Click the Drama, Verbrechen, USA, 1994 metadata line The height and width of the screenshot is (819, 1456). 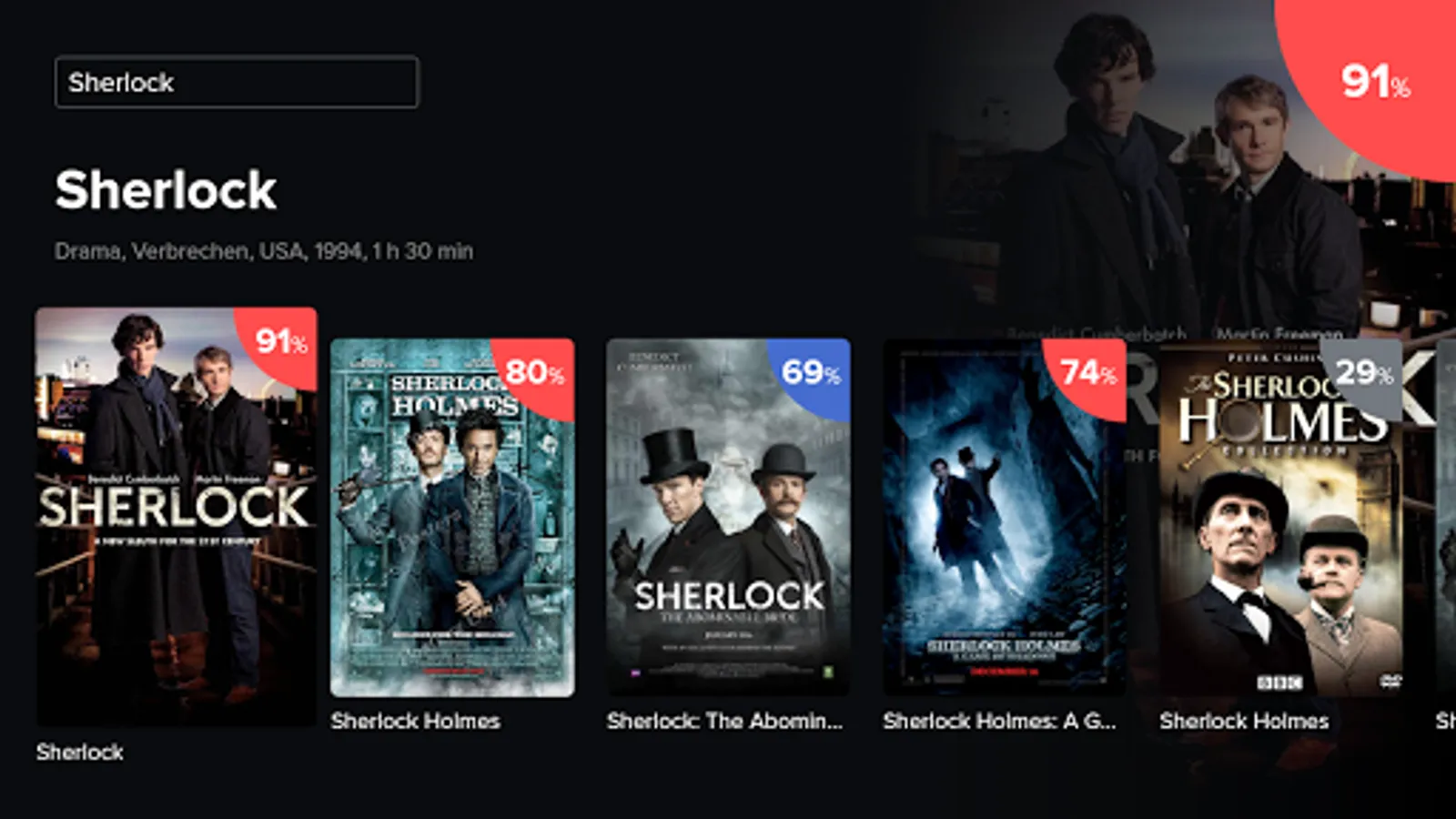264,251
